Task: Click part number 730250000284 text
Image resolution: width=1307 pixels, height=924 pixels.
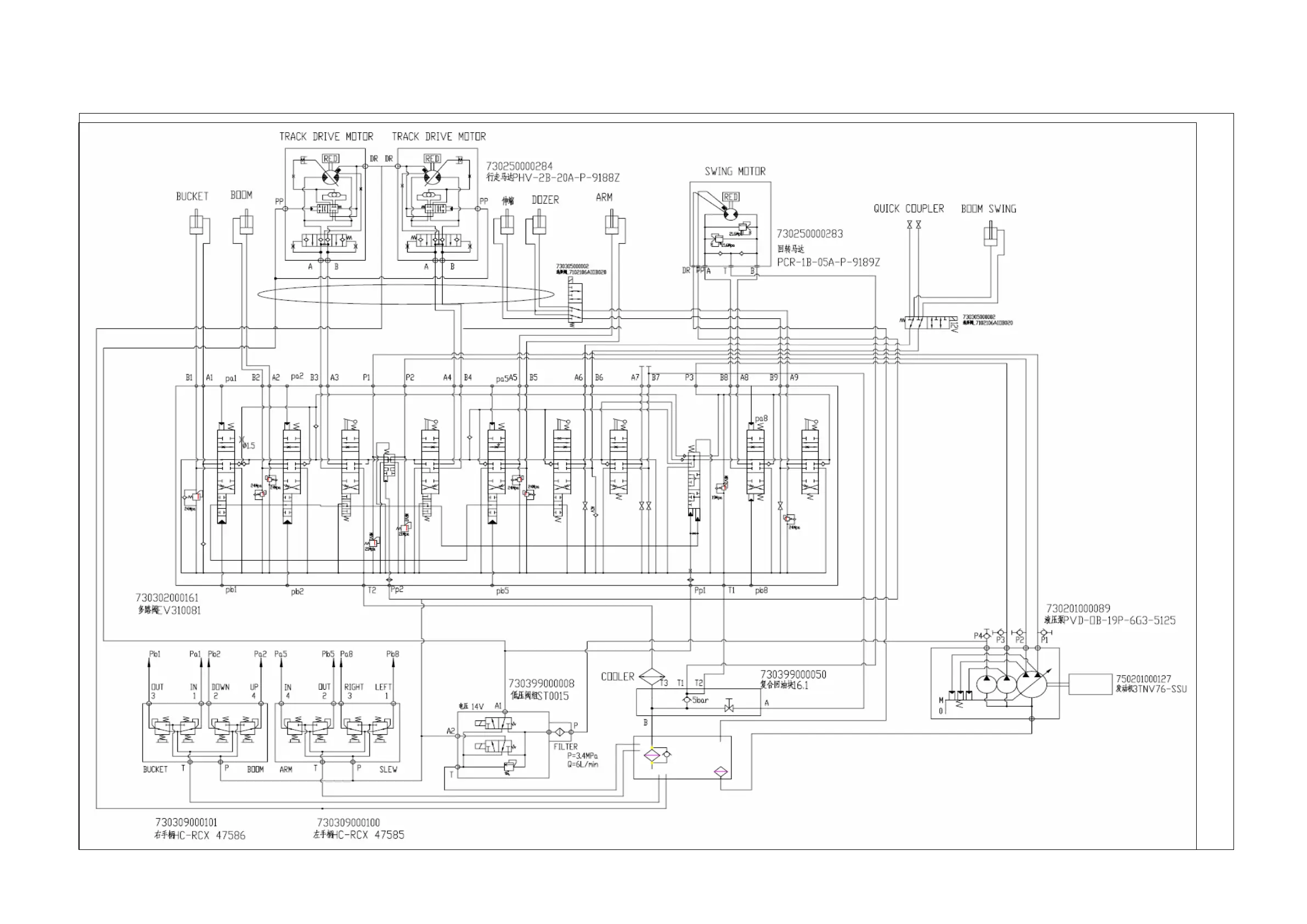Action: click(519, 166)
